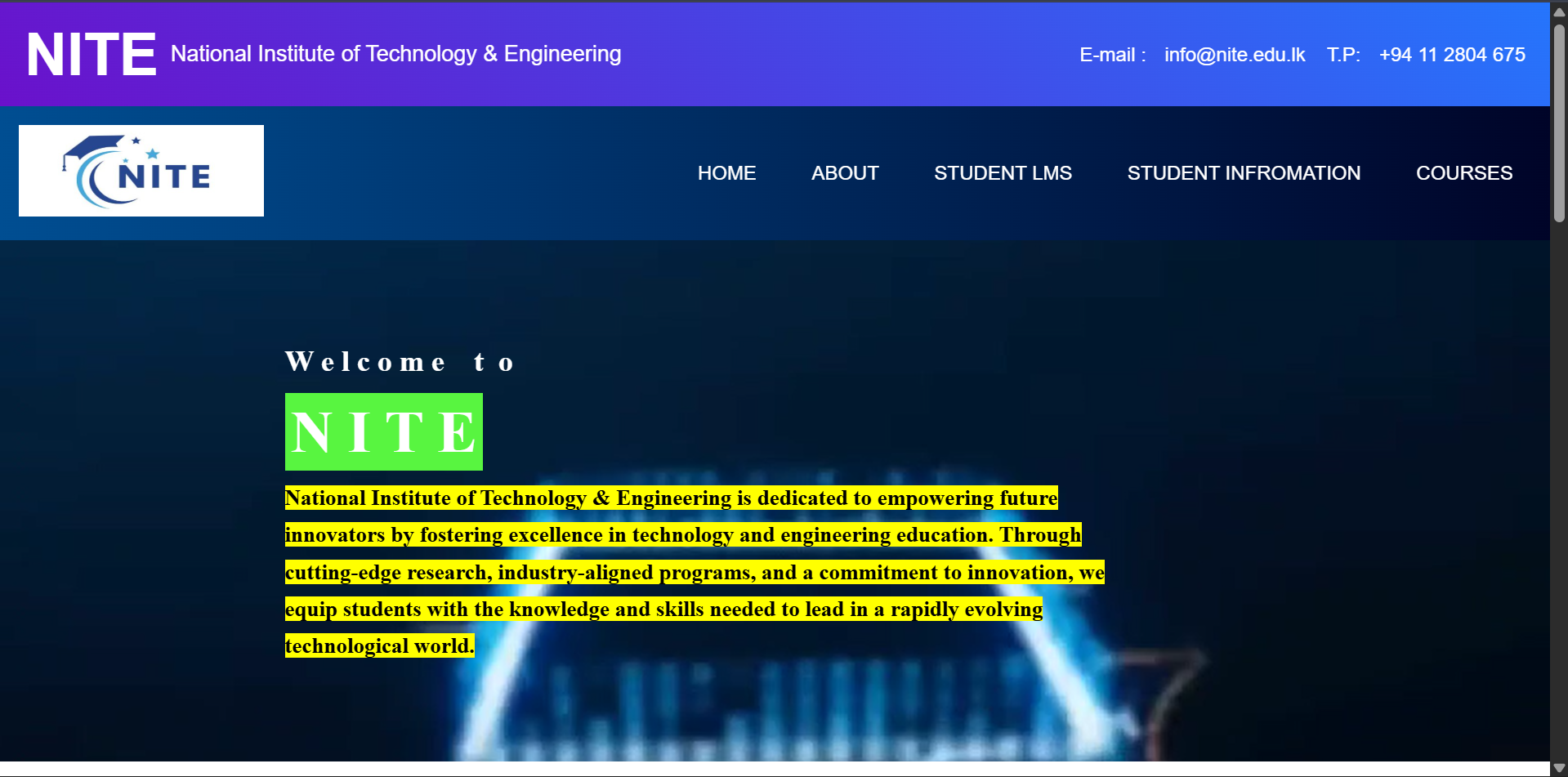Open the STUDENT LMS menu item
The image size is (1568, 777).
1002,173
